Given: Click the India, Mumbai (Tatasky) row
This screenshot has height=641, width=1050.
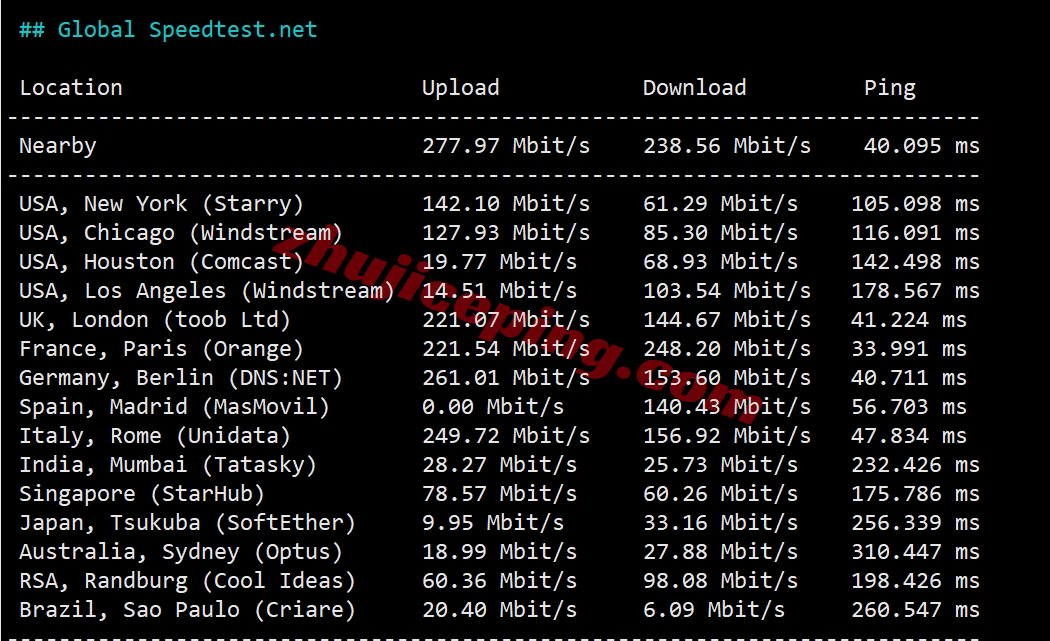Looking at the screenshot, I should coord(499,465).
